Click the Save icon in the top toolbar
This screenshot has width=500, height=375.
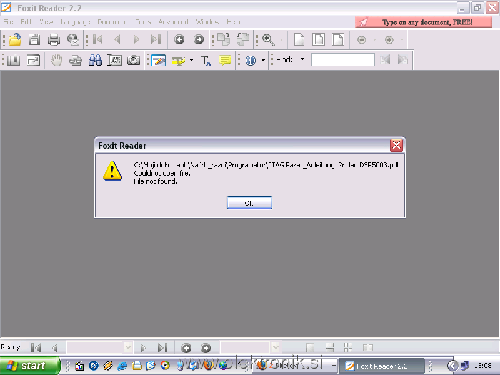(34, 40)
